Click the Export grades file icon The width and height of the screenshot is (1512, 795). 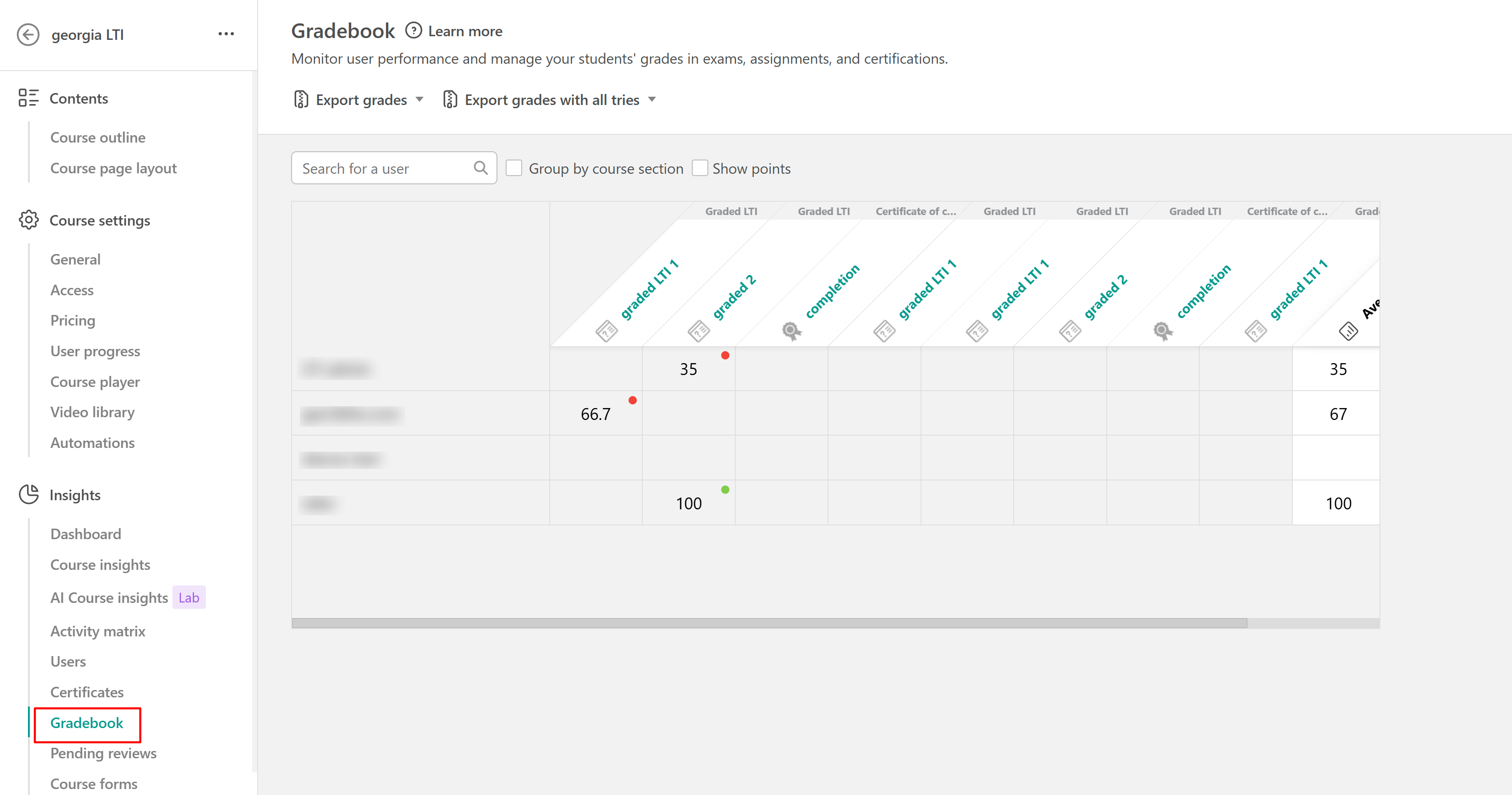point(301,100)
